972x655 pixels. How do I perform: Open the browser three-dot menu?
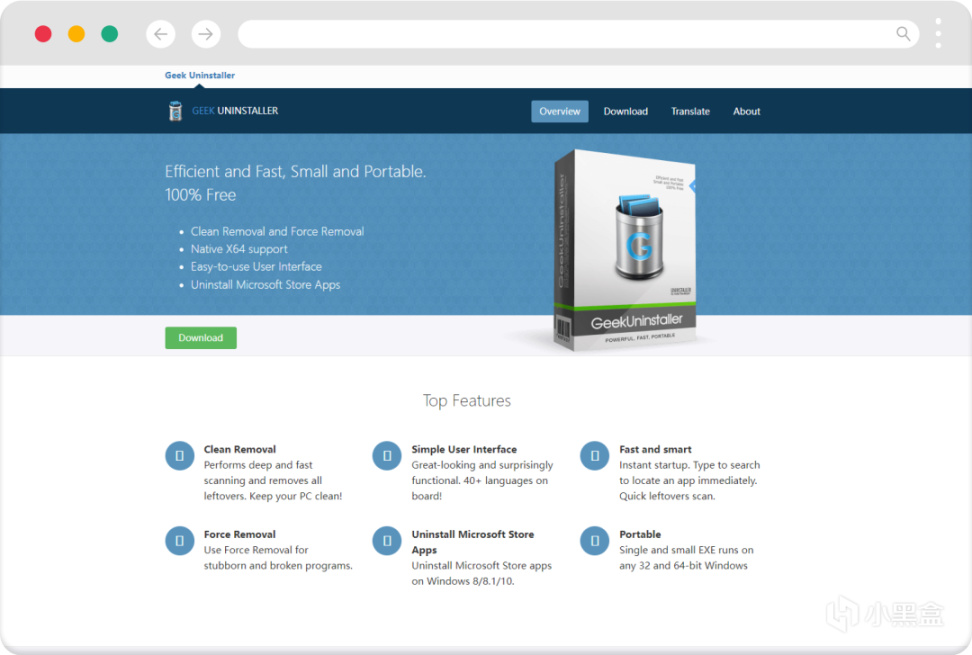coord(938,33)
